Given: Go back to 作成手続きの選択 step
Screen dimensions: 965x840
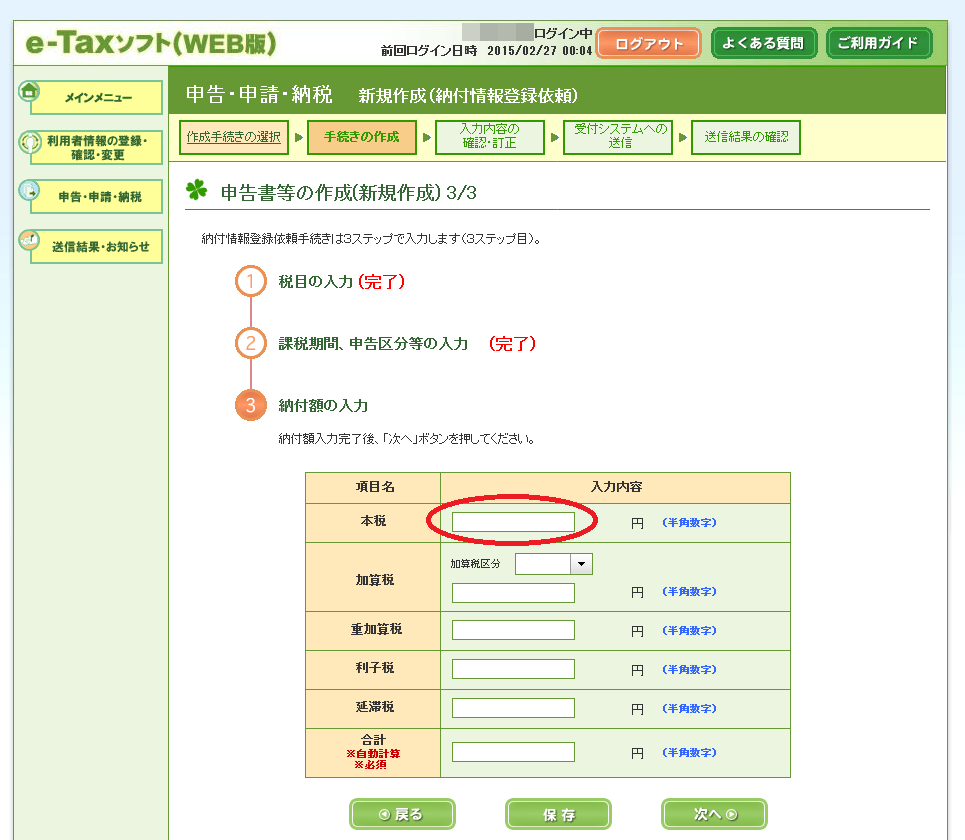Looking at the screenshot, I should pyautogui.click(x=234, y=137).
